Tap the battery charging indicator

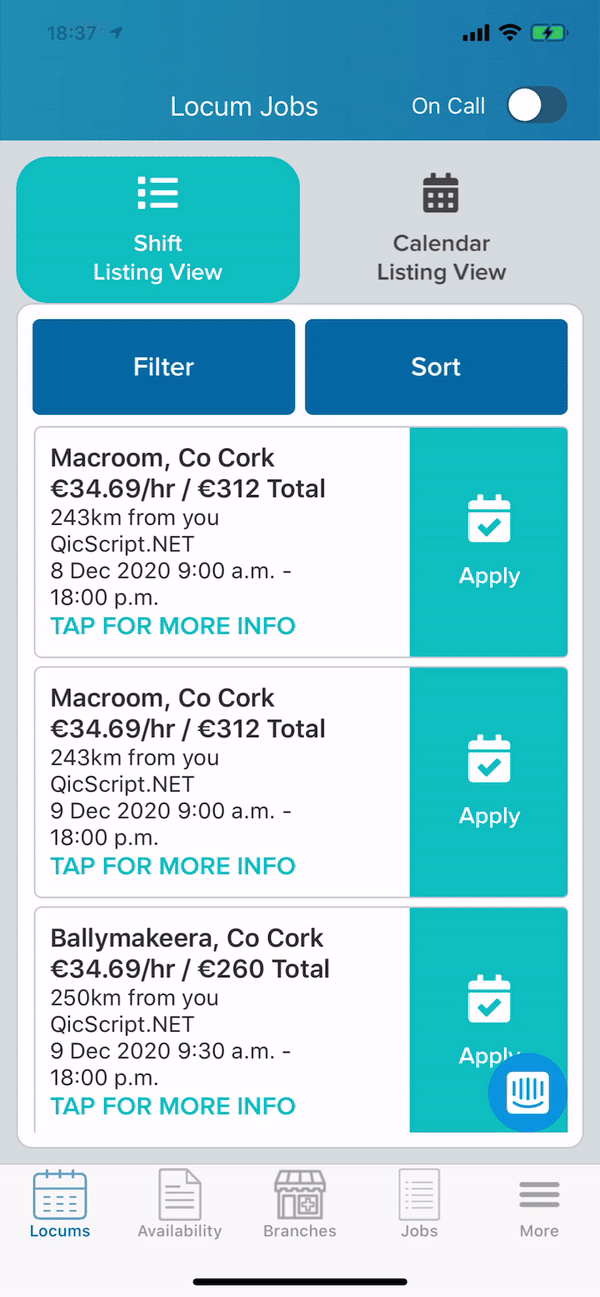(549, 33)
